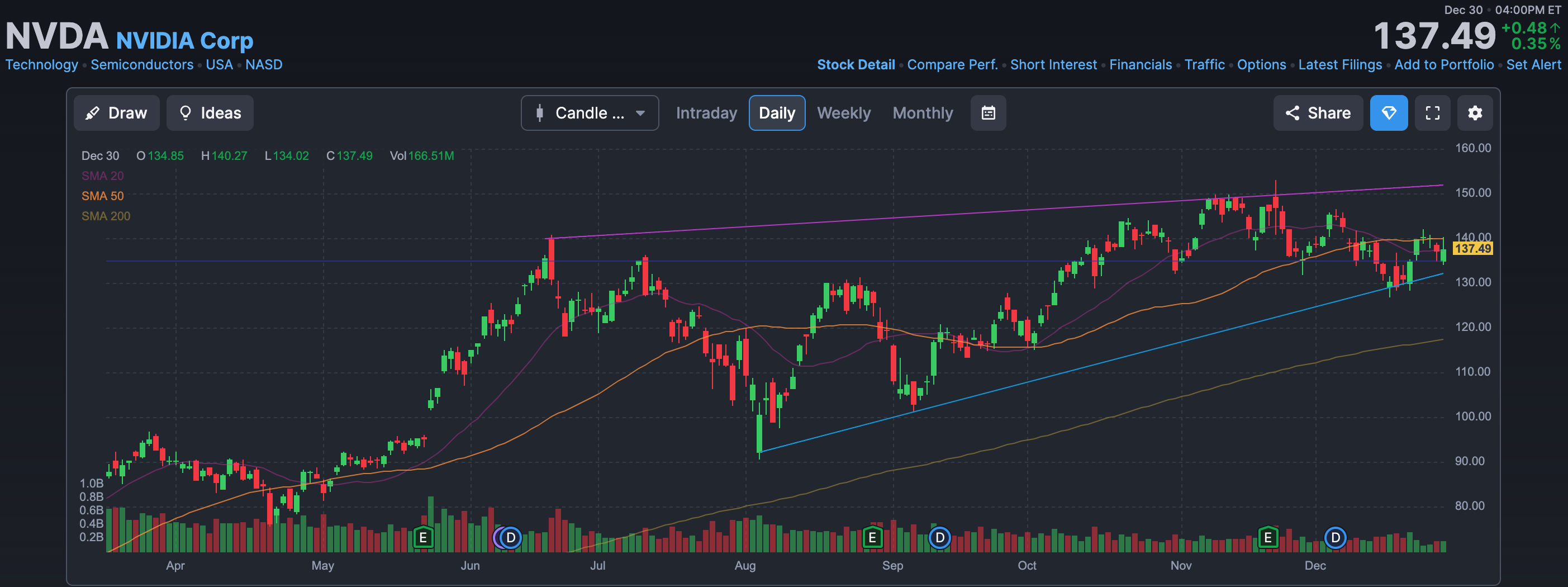Open Compare Perf. page
The width and height of the screenshot is (1568, 587).
coord(952,64)
